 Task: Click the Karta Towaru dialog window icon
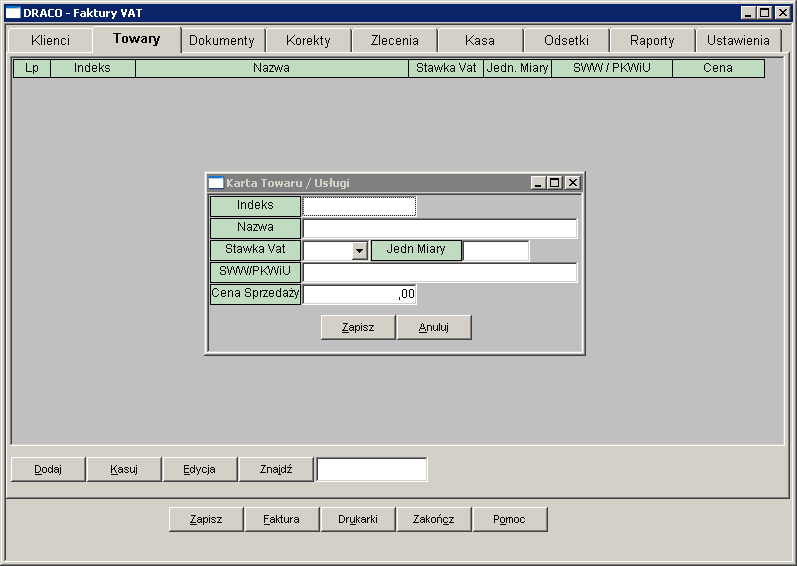(x=216, y=183)
